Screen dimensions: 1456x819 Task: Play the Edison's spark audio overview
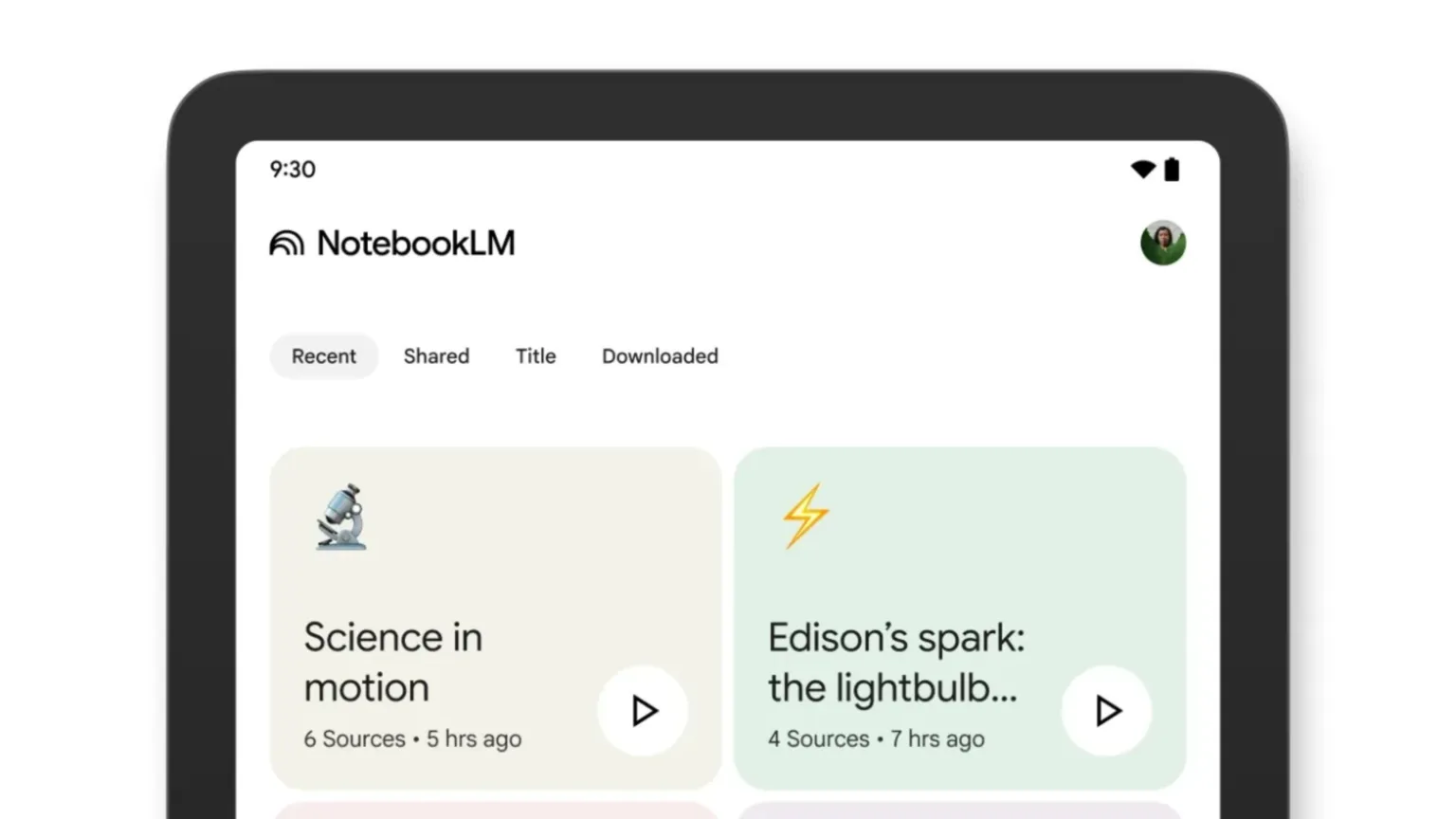[1106, 711]
